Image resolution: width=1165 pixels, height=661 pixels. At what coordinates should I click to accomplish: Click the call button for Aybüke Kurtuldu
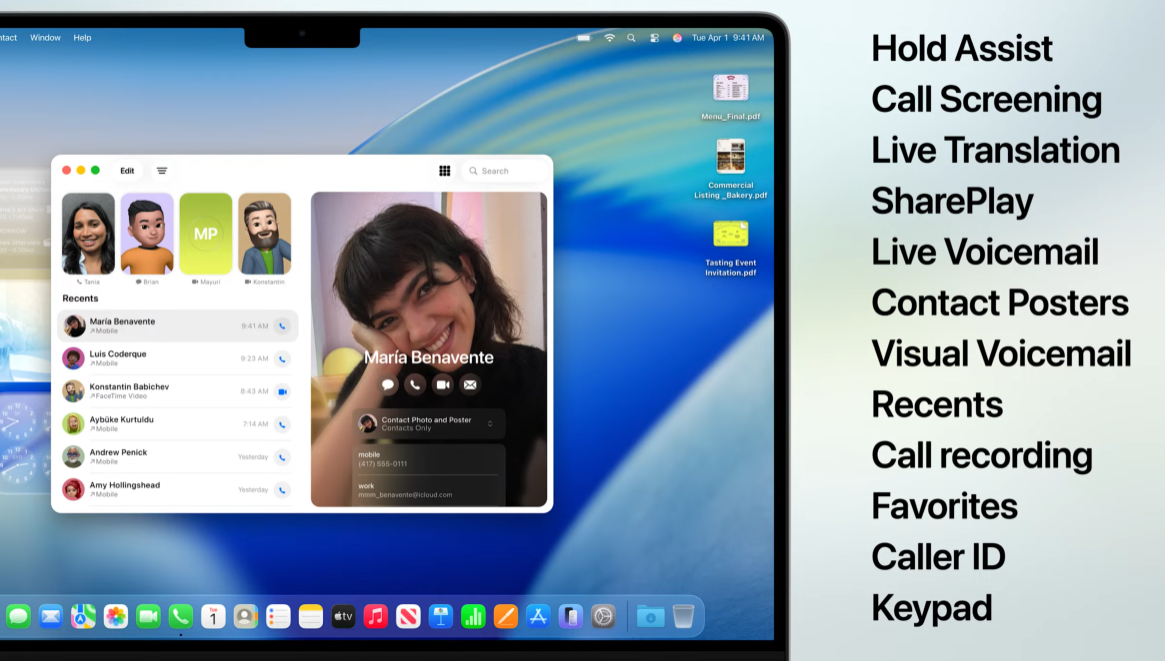tap(282, 424)
